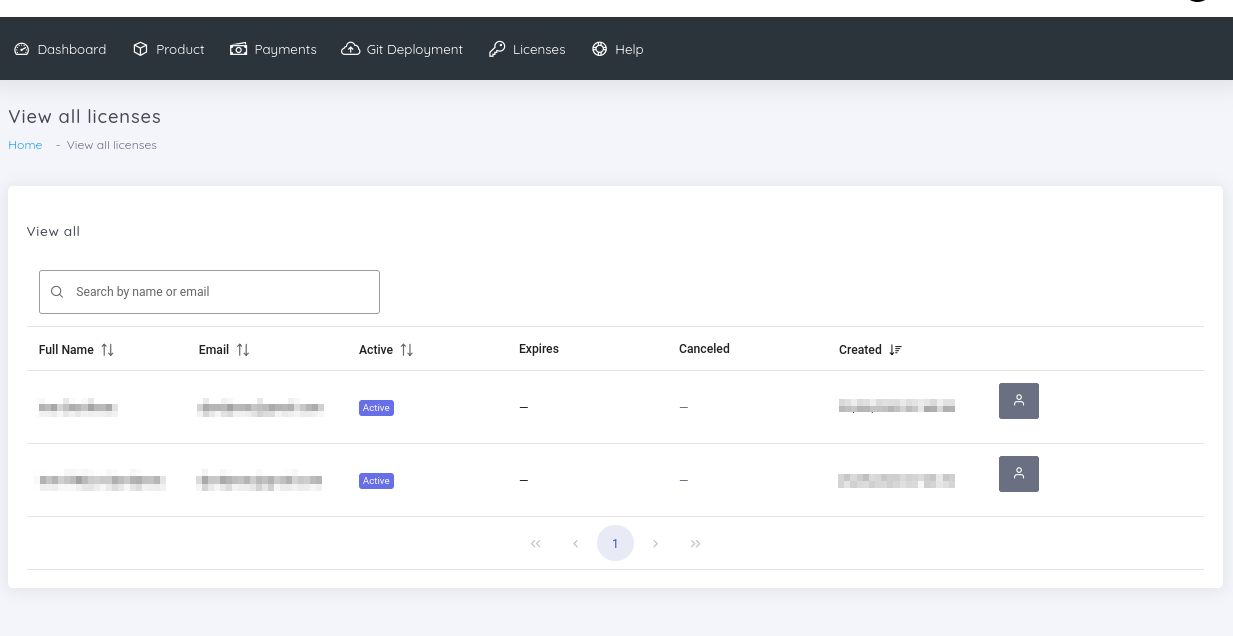The width and height of the screenshot is (1233, 636).
Task: Click the magnifier icon in the search box
Action: point(57,292)
